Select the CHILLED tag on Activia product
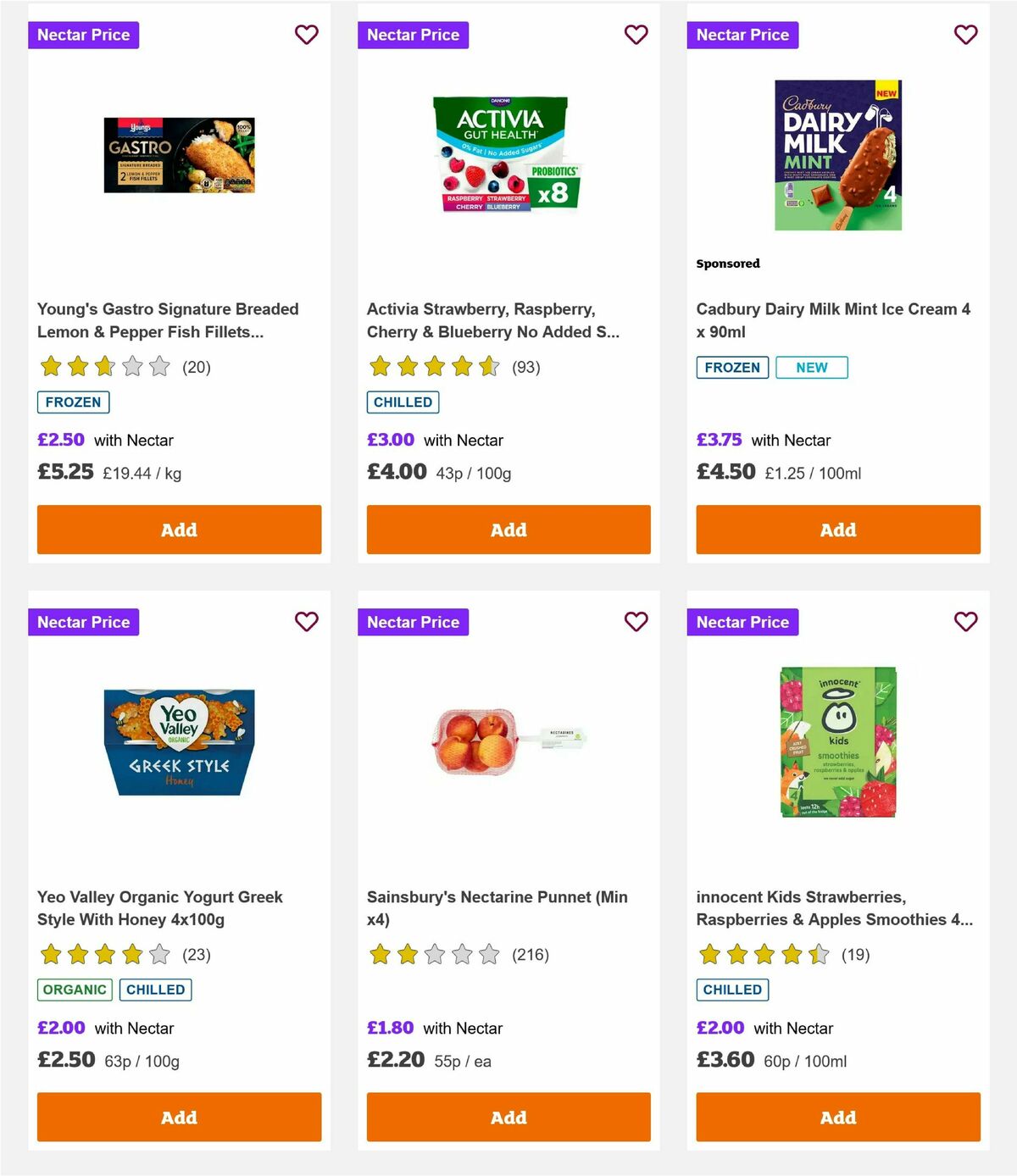Screen dimensions: 1017x1176 [403, 402]
